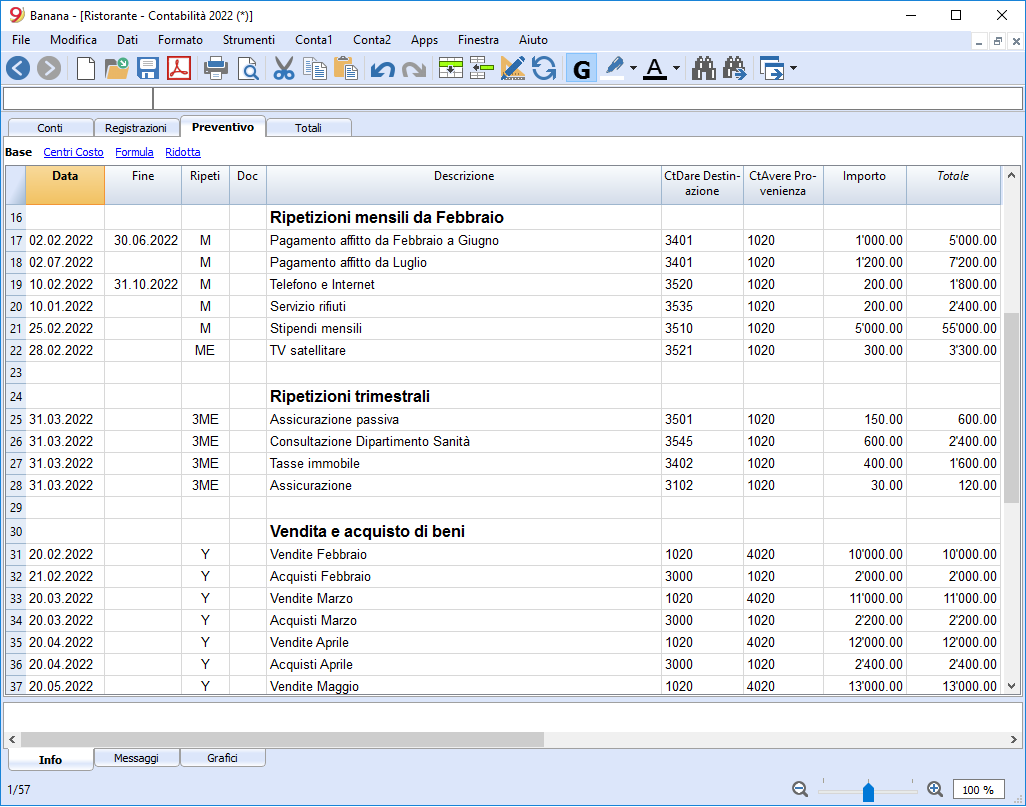
Task: Click the Data column header
Action: tap(65, 185)
